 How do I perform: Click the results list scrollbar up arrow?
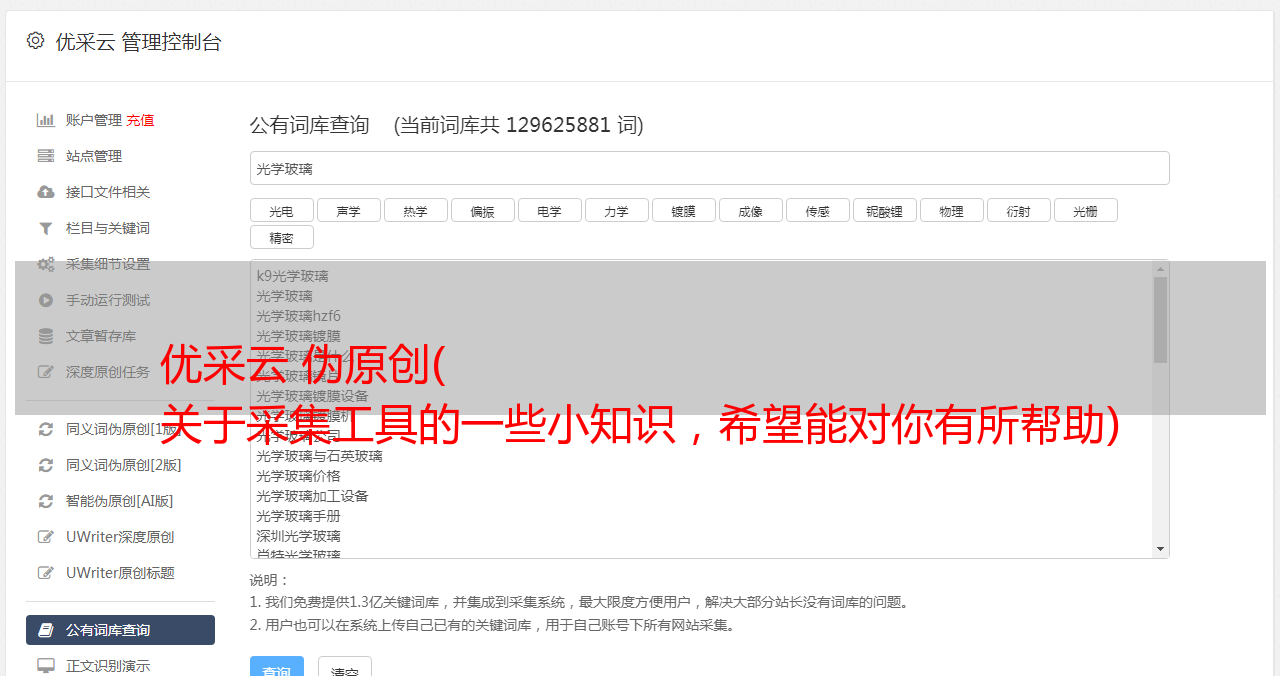click(1160, 268)
